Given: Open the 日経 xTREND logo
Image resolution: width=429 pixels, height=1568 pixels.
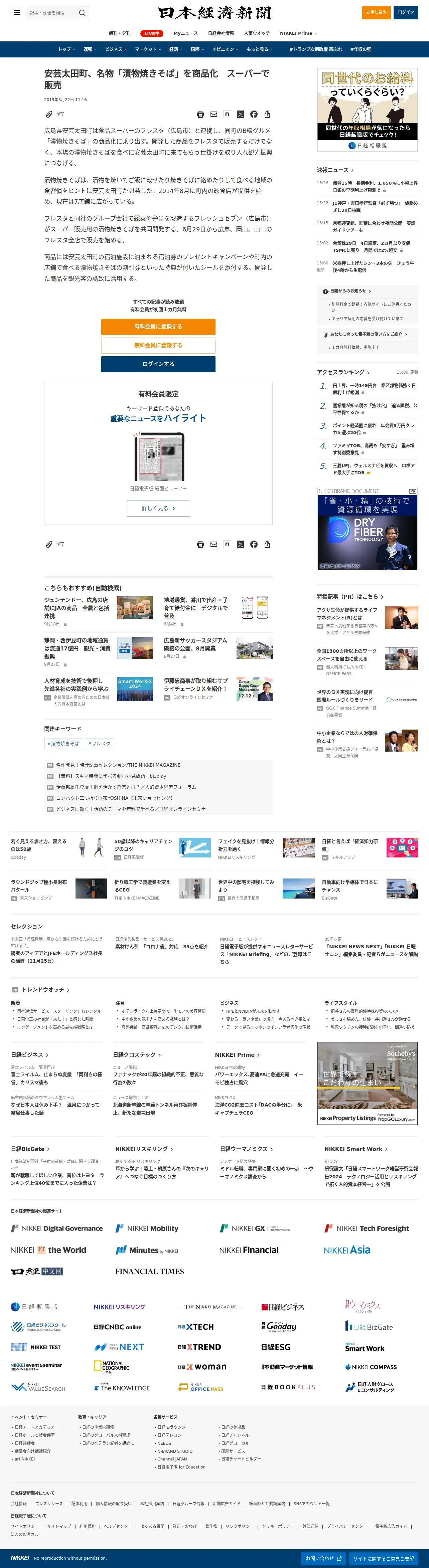Looking at the screenshot, I should (x=199, y=1347).
